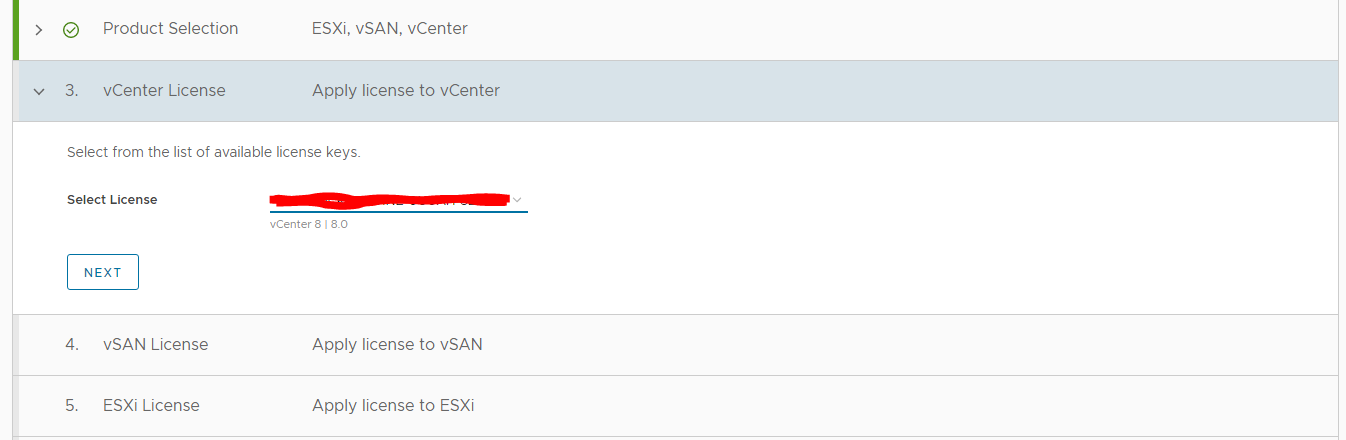Click the license dropdown arrow
1346x440 pixels.
pyautogui.click(x=517, y=200)
